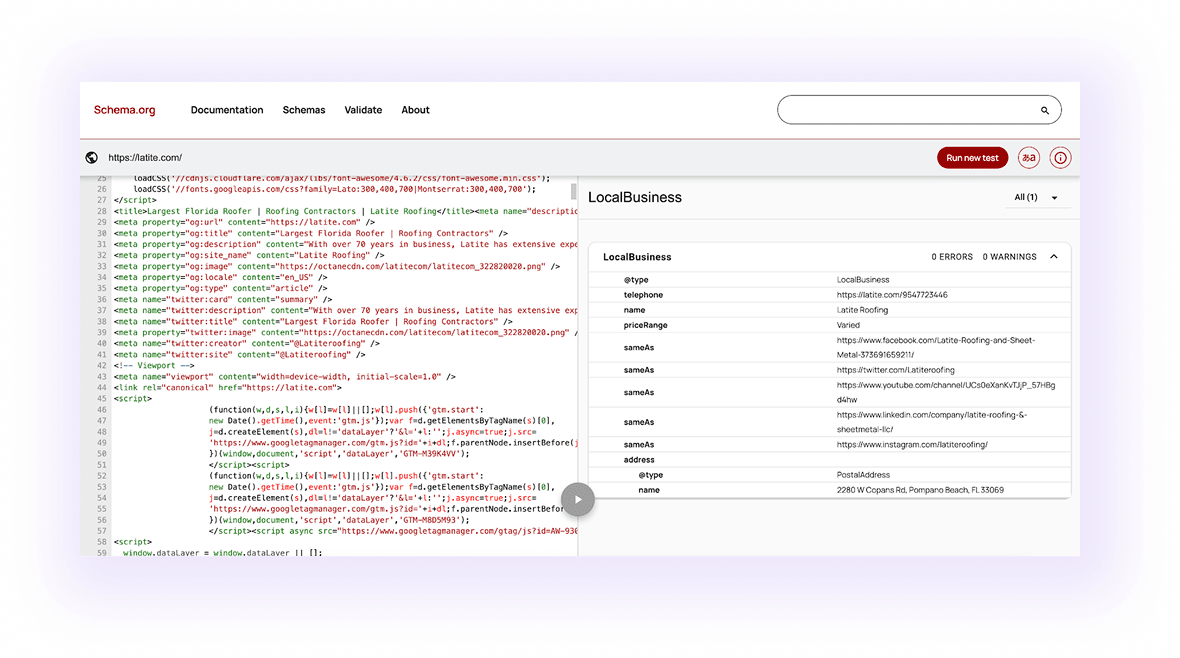Click the globe icon beside the URL

click(92, 157)
